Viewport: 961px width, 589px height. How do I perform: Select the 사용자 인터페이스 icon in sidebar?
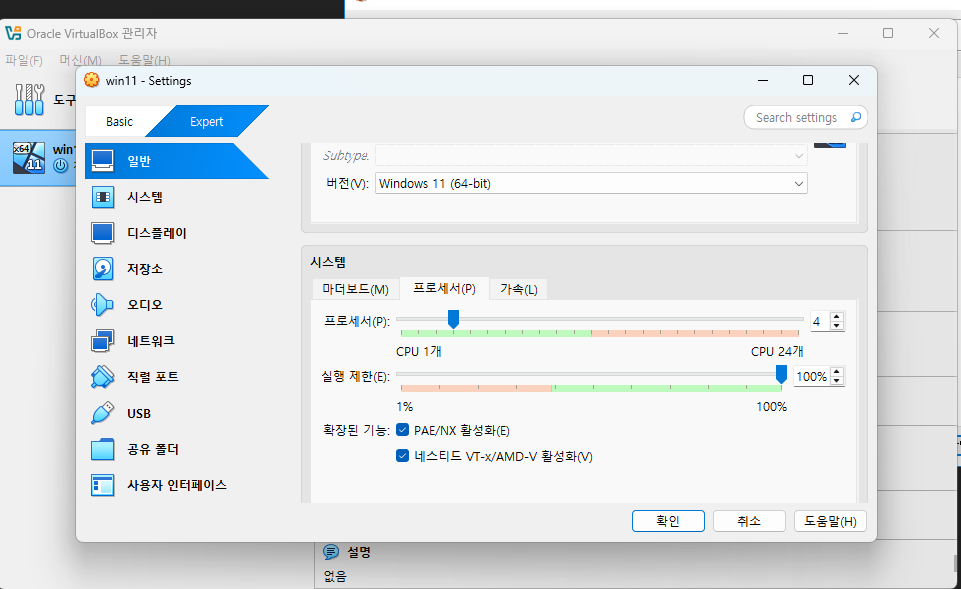coord(102,485)
